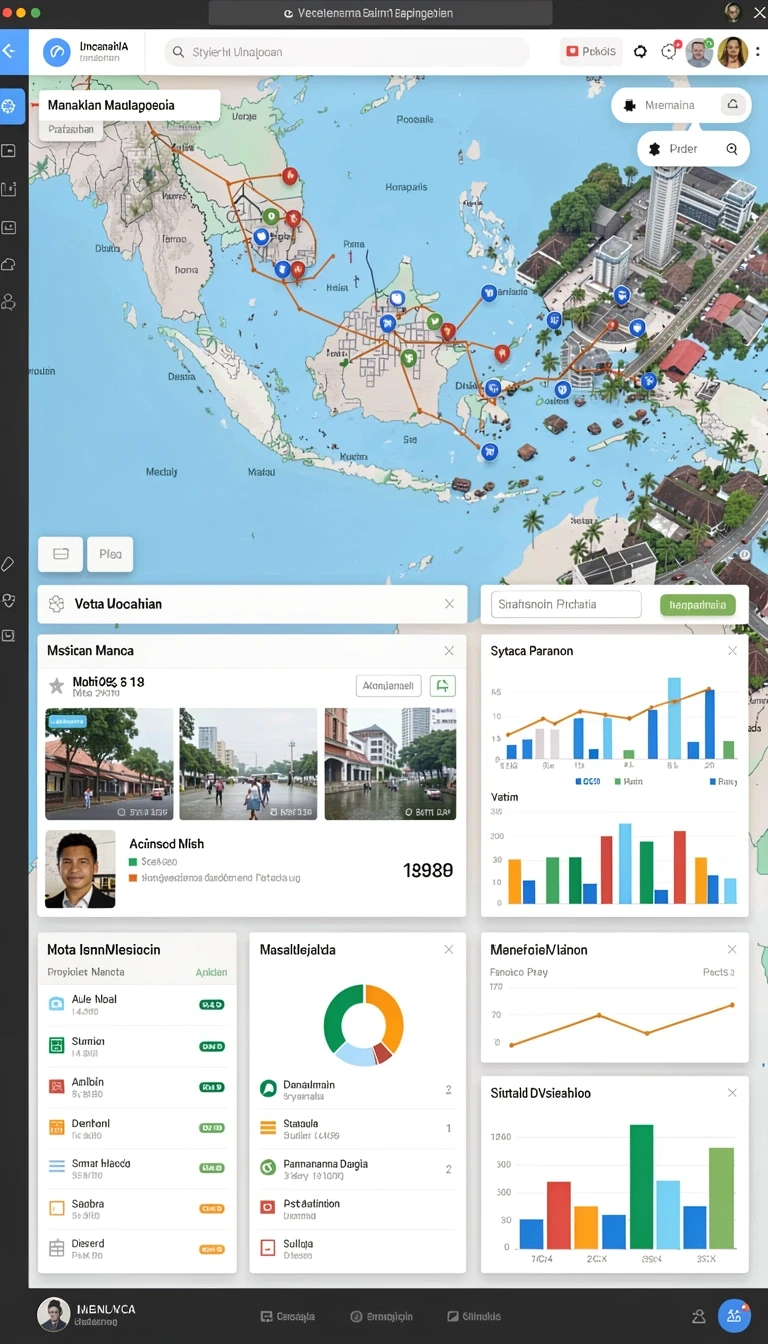Screen dimensions: 768x1344
Task: Click the magnifier icon in Prder pill
Action: 732,149
